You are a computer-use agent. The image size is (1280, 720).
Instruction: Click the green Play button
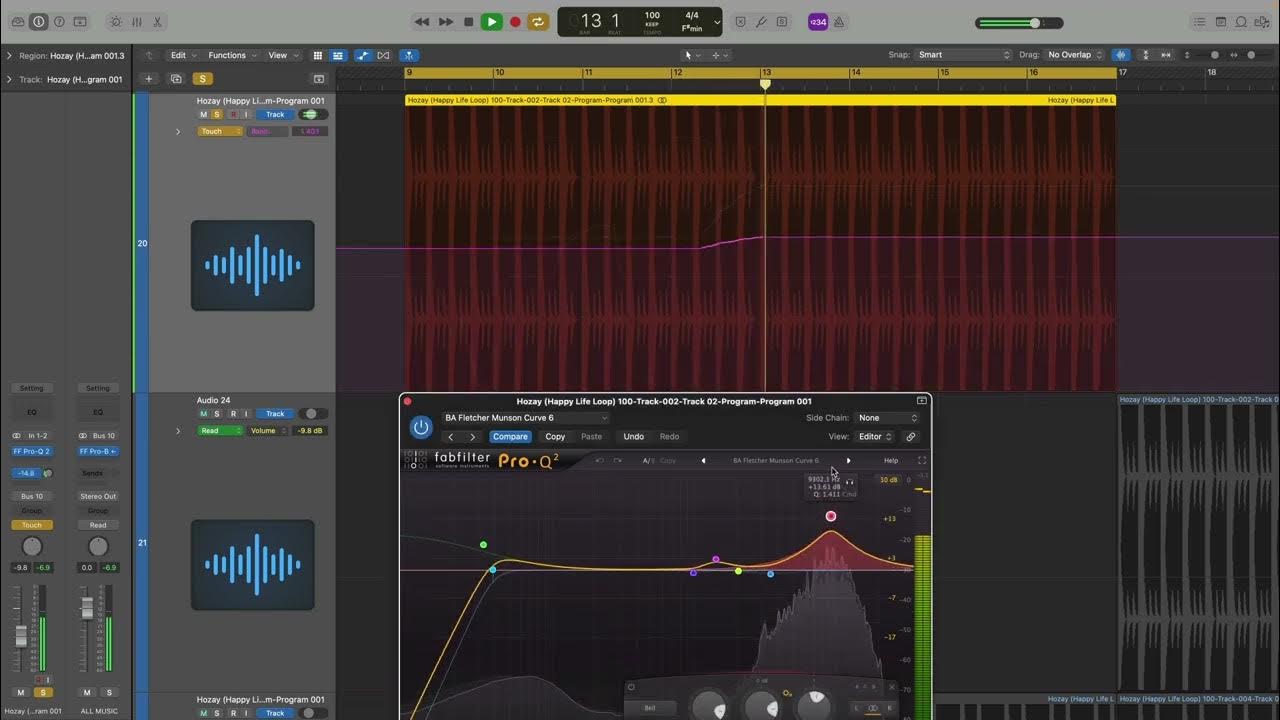click(x=491, y=22)
